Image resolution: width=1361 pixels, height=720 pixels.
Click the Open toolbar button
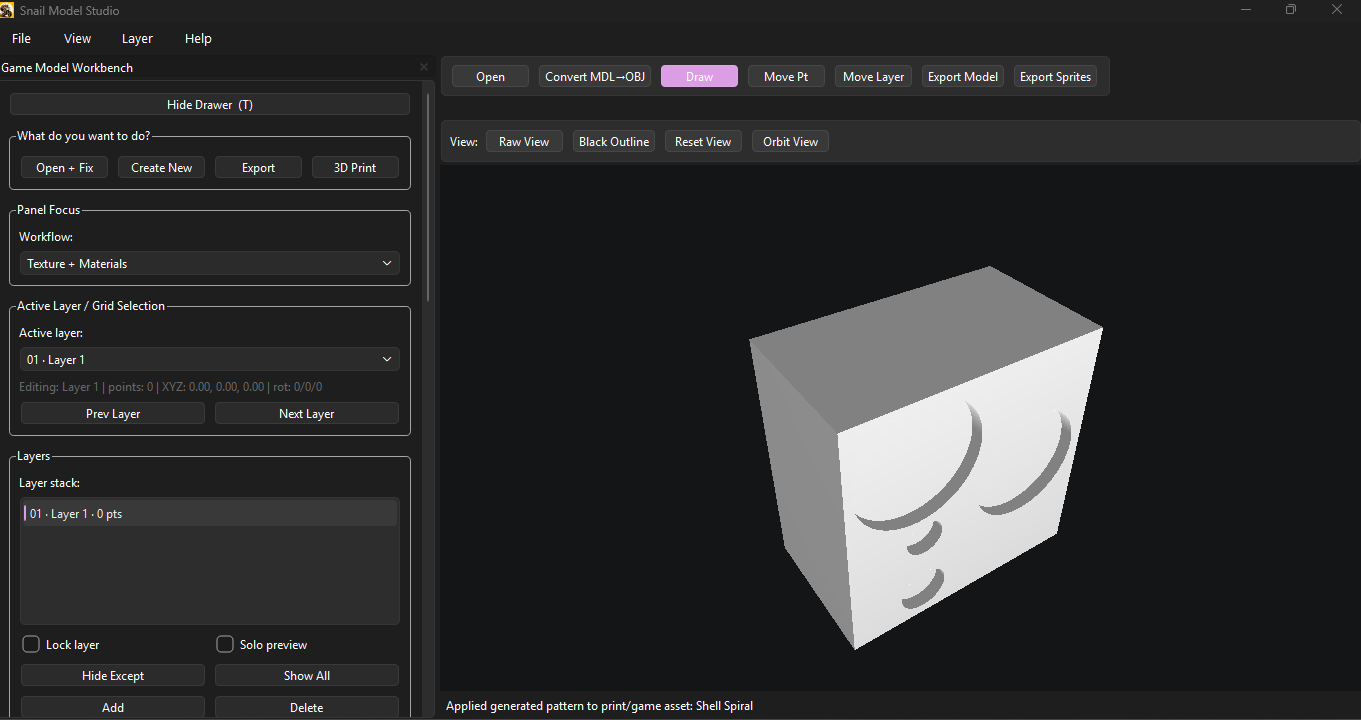[x=490, y=76]
